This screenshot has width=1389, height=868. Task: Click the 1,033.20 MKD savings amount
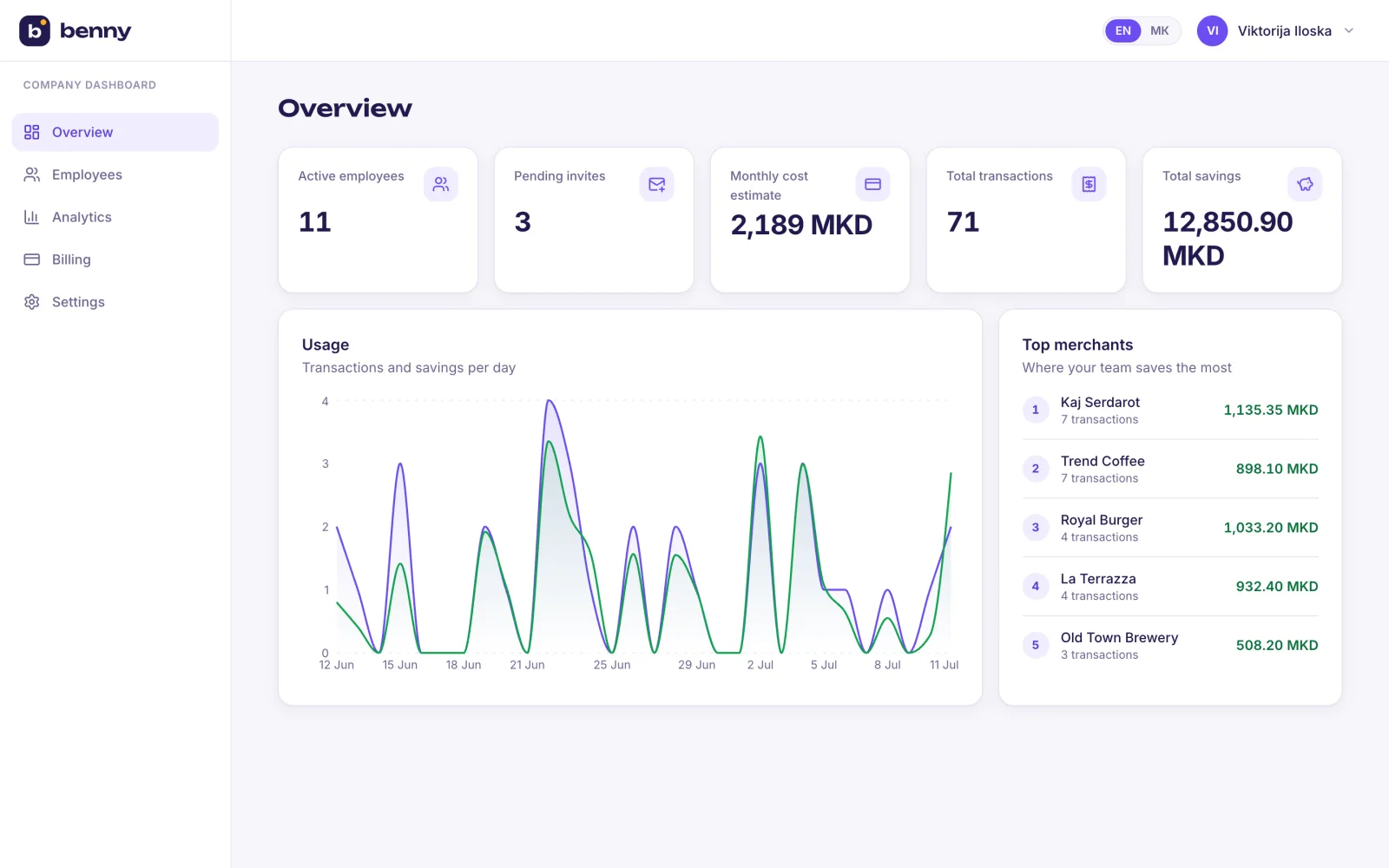(x=1271, y=528)
